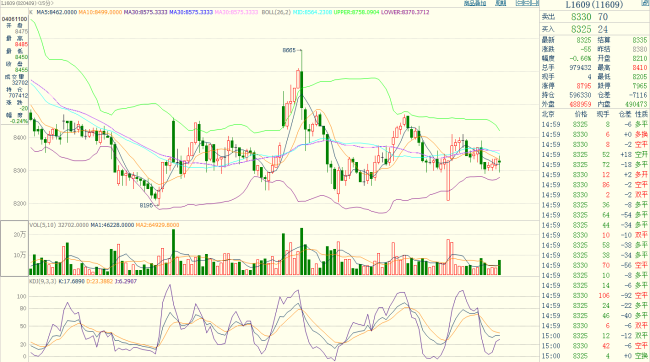Select the 持仓 707412 value in left panel
Screen dimensions: 650x362
click(19, 95)
